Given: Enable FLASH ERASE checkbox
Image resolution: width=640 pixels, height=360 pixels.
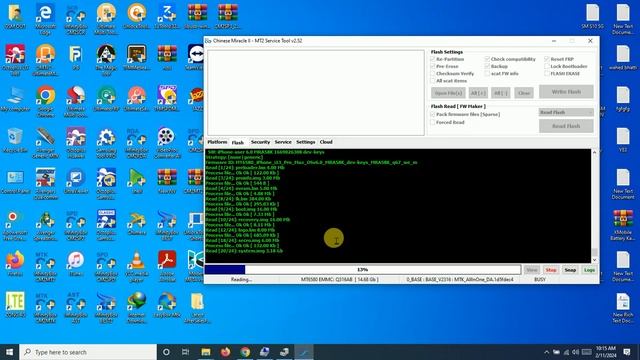Looking at the screenshot, I should [x=547, y=73].
